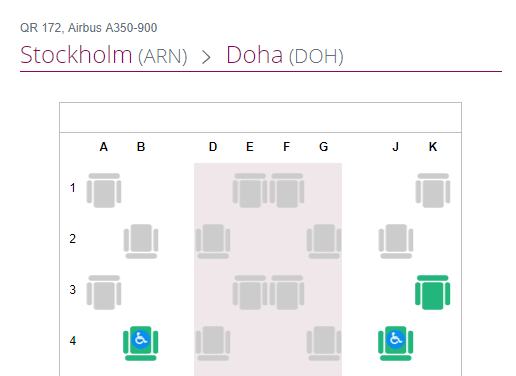Select available green seat 3K
The image size is (516, 376).
pos(432,292)
